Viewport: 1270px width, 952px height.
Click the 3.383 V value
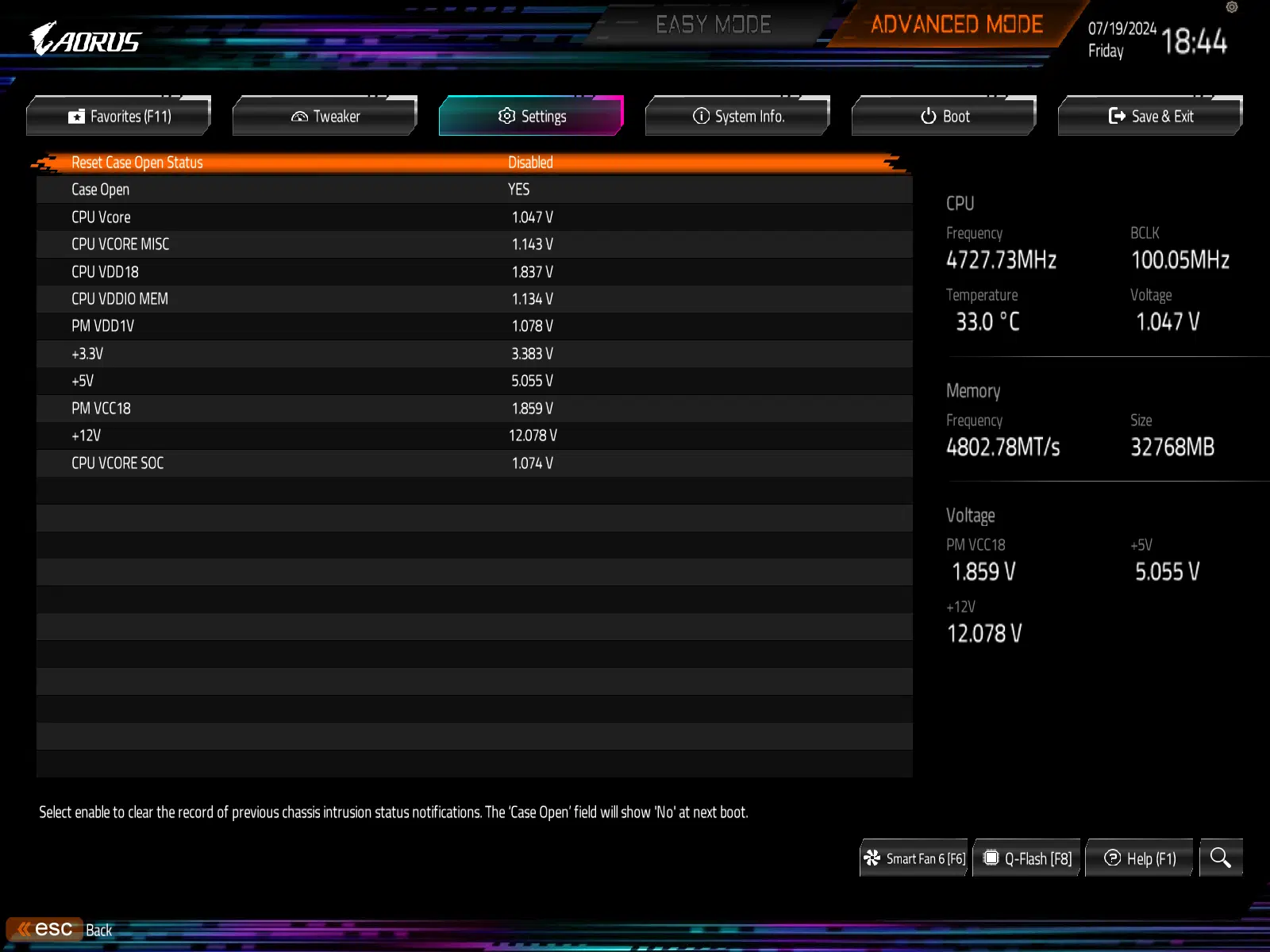pos(532,354)
